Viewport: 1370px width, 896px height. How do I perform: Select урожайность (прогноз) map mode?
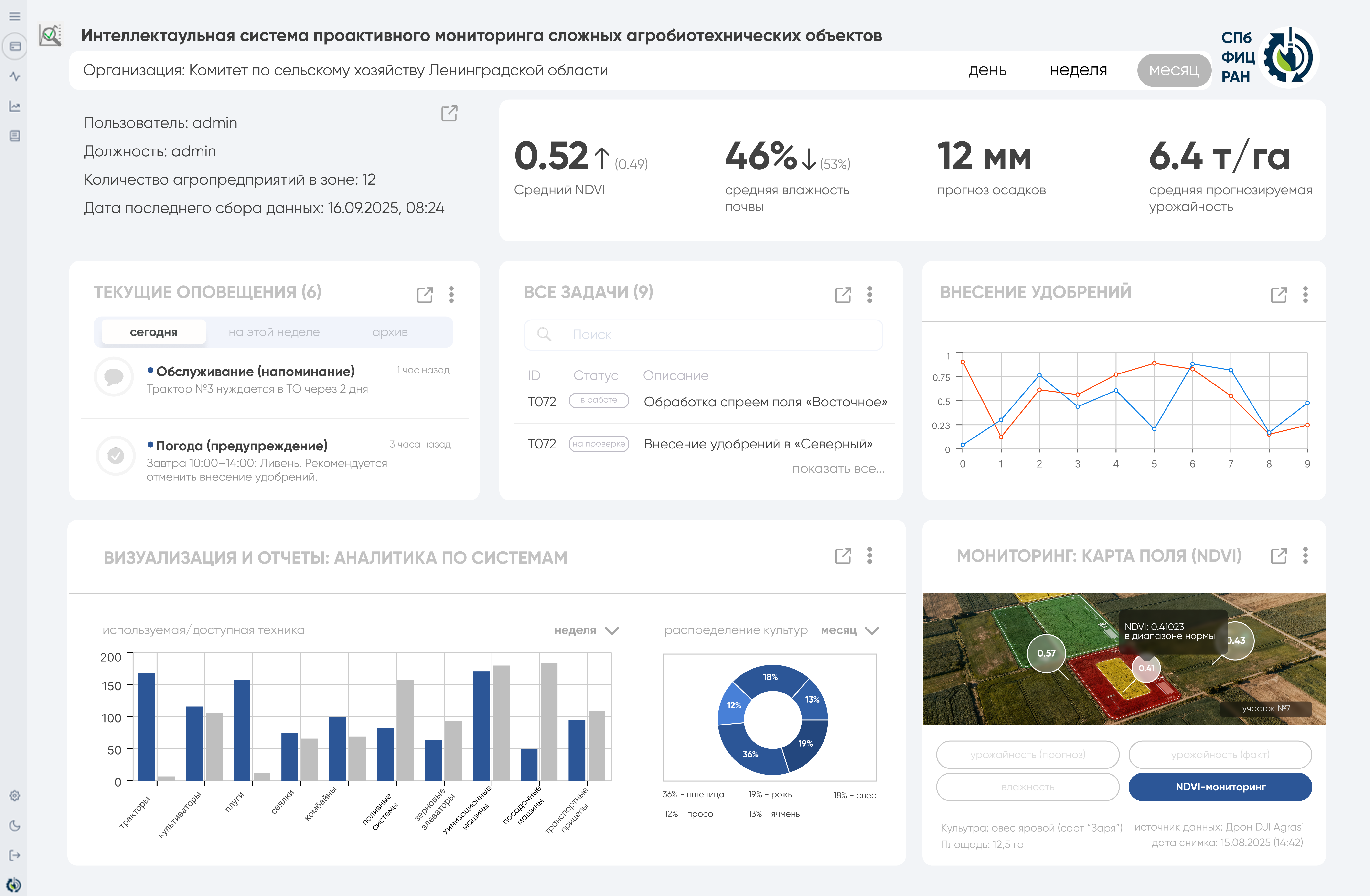pyautogui.click(x=1027, y=754)
